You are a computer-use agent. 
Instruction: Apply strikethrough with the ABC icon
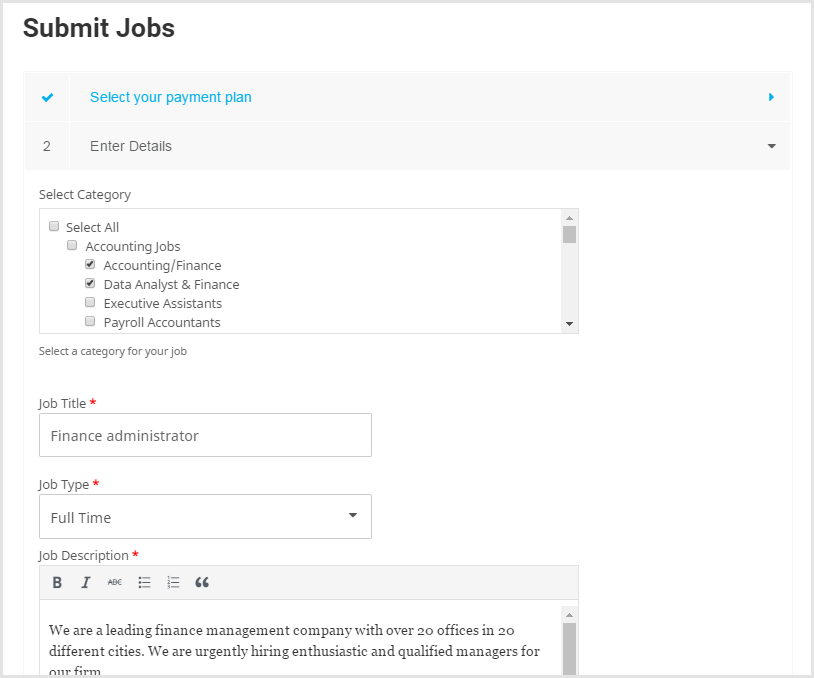[115, 582]
